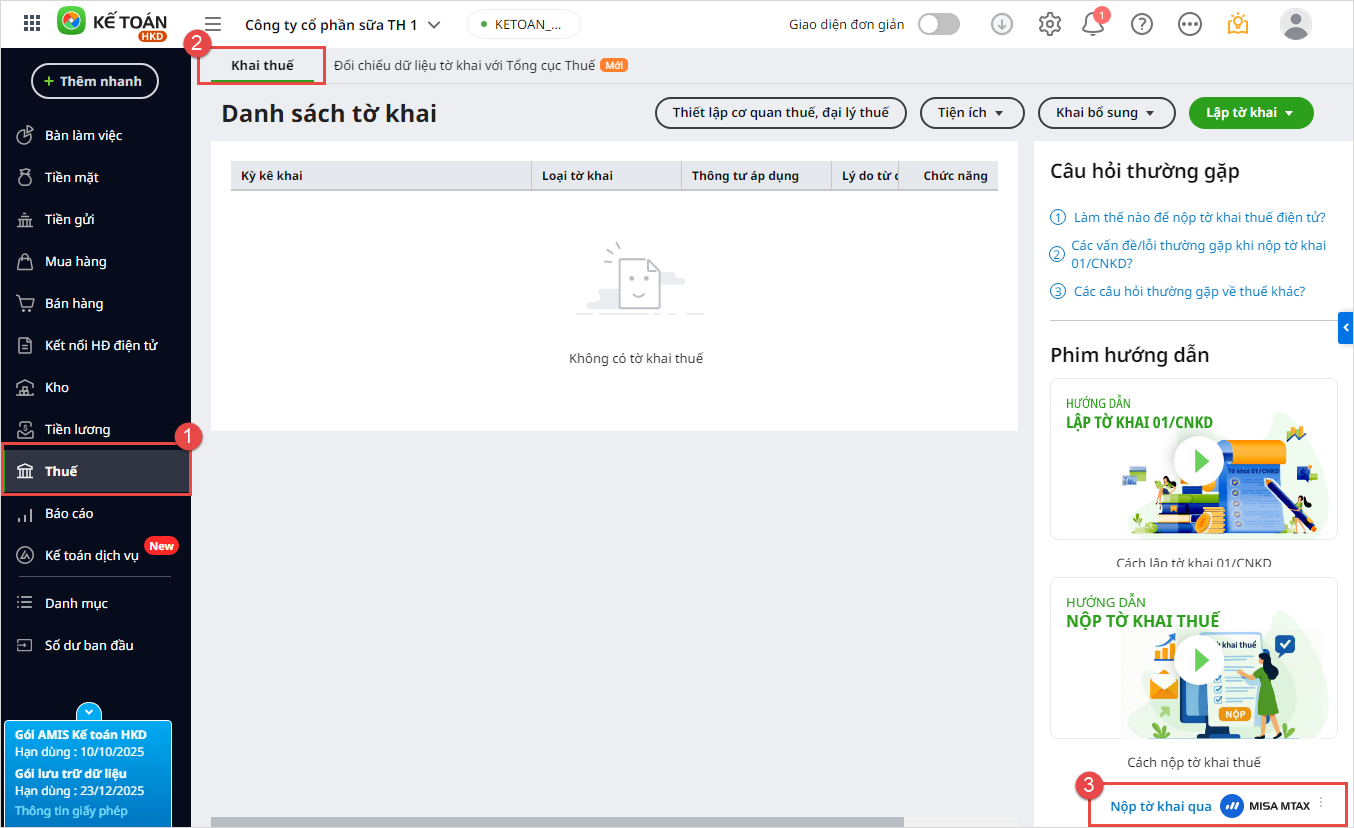Open Báo cáo in the sidebar
This screenshot has height=828, width=1354.
69,513
